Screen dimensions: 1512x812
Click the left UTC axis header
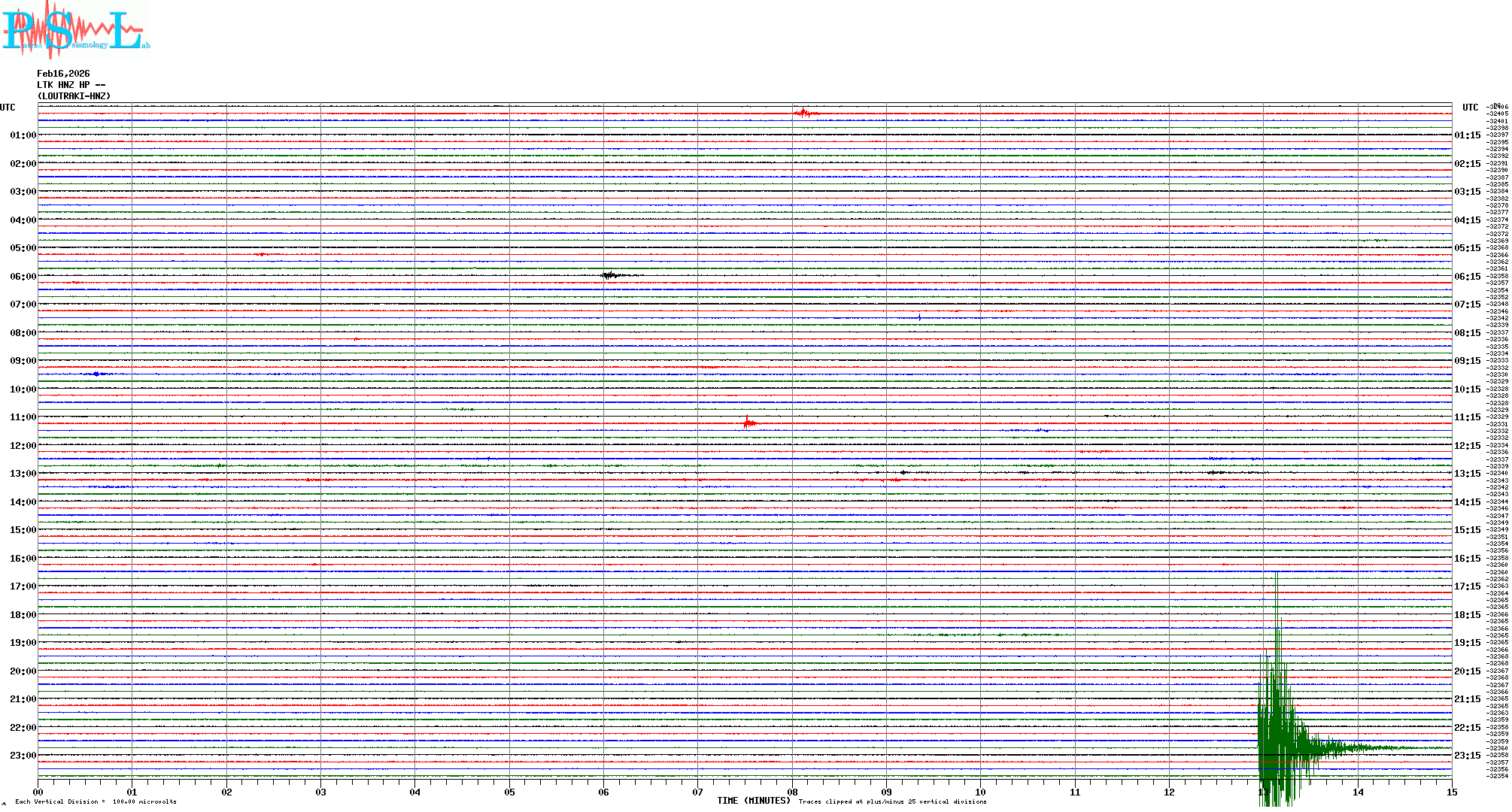pos(8,108)
